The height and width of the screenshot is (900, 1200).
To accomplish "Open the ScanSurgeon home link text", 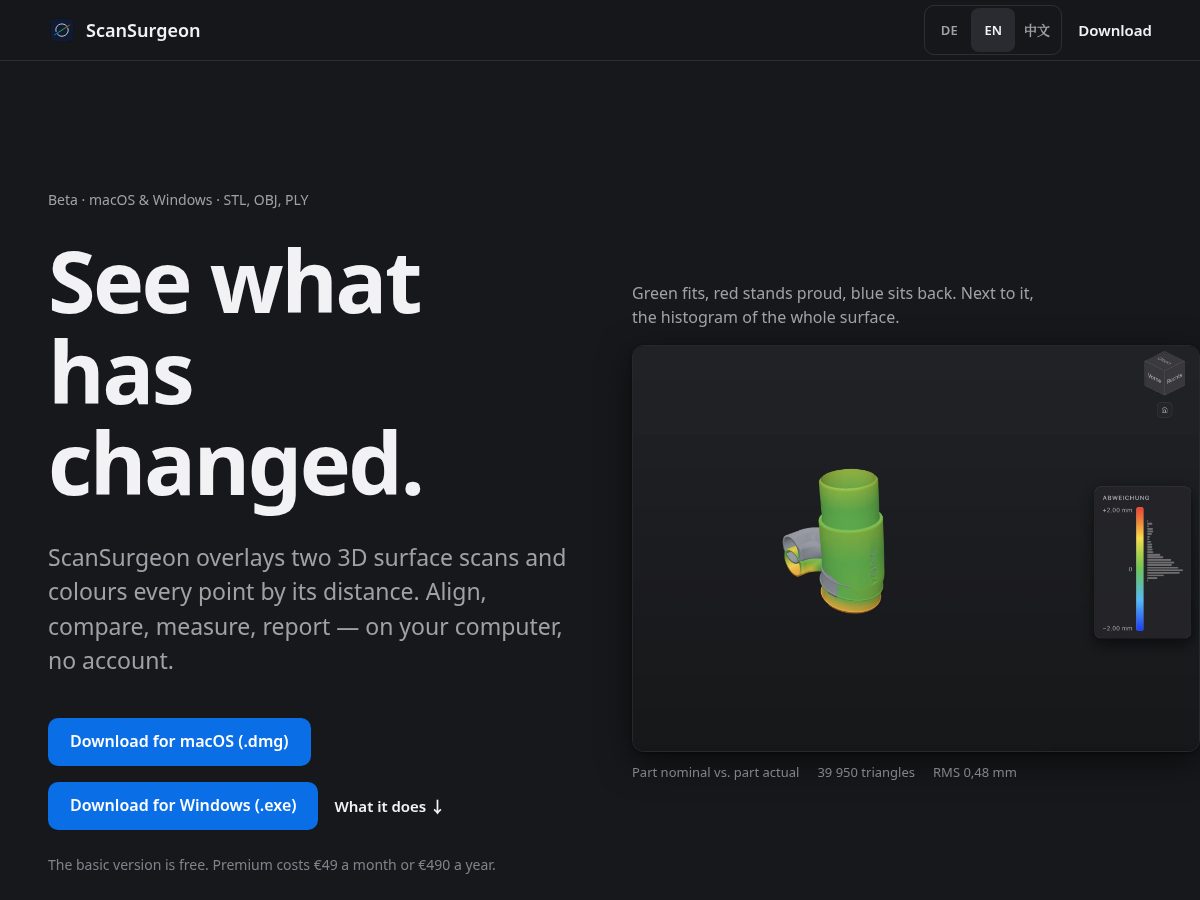I will (143, 31).
